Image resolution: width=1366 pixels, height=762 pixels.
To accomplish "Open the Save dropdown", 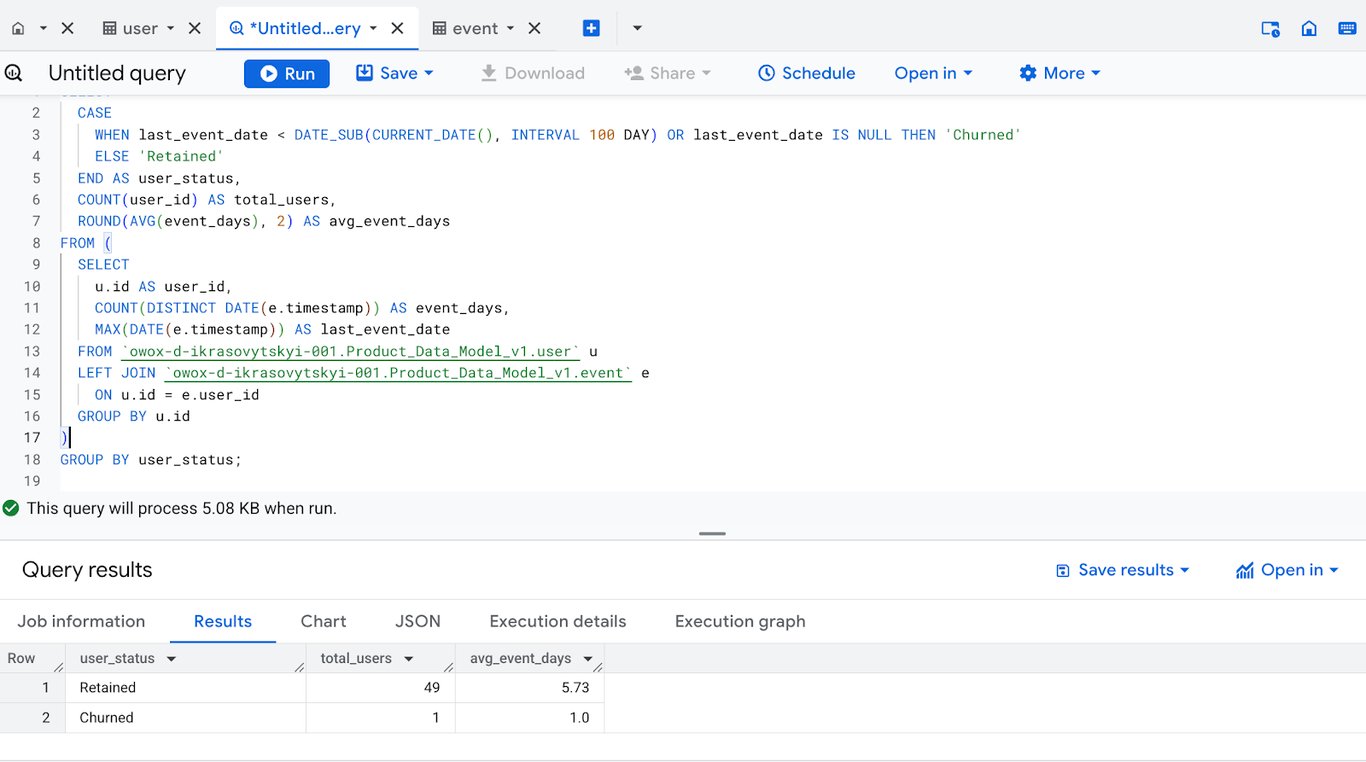I will click(395, 73).
